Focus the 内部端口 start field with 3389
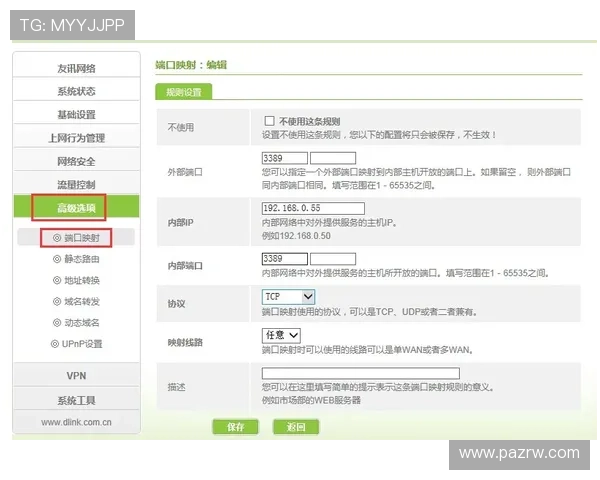Screen dimensions: 600x480 (285, 259)
